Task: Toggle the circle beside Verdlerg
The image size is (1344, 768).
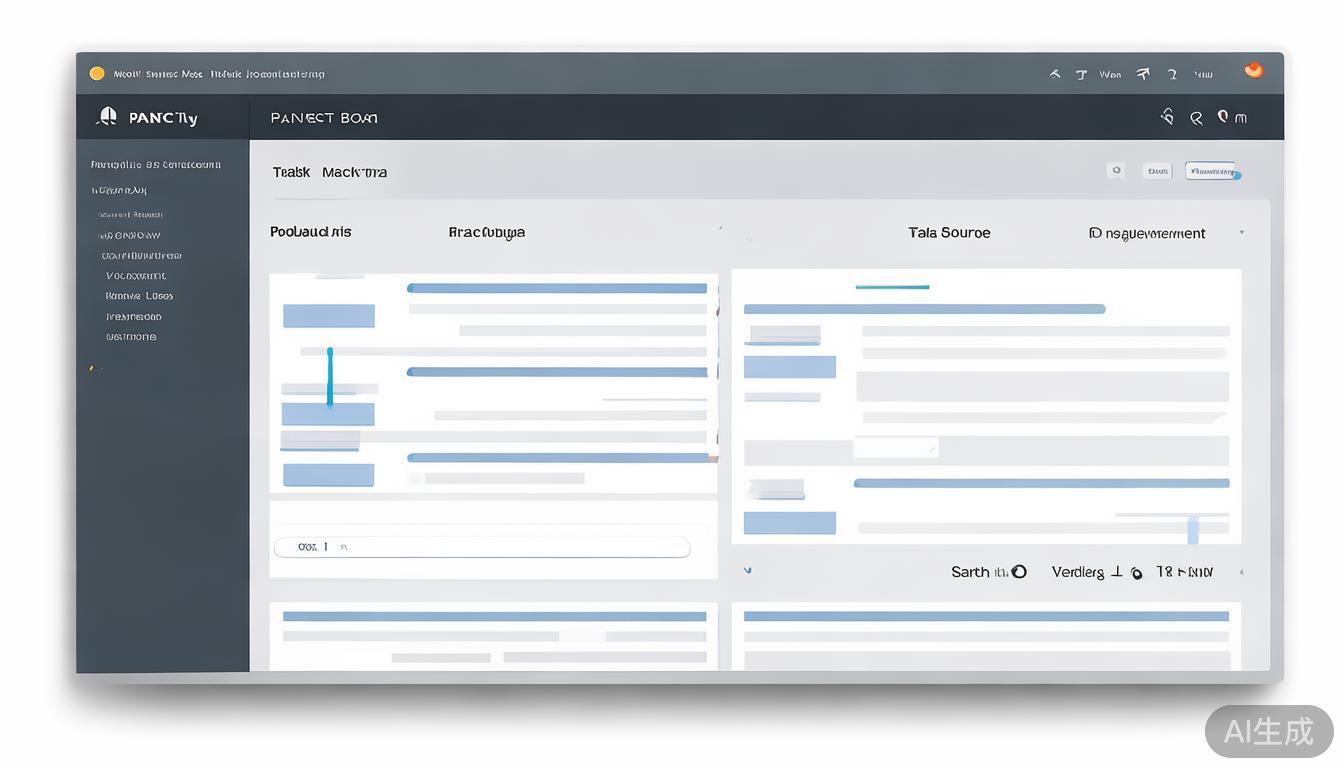Action: [1136, 573]
